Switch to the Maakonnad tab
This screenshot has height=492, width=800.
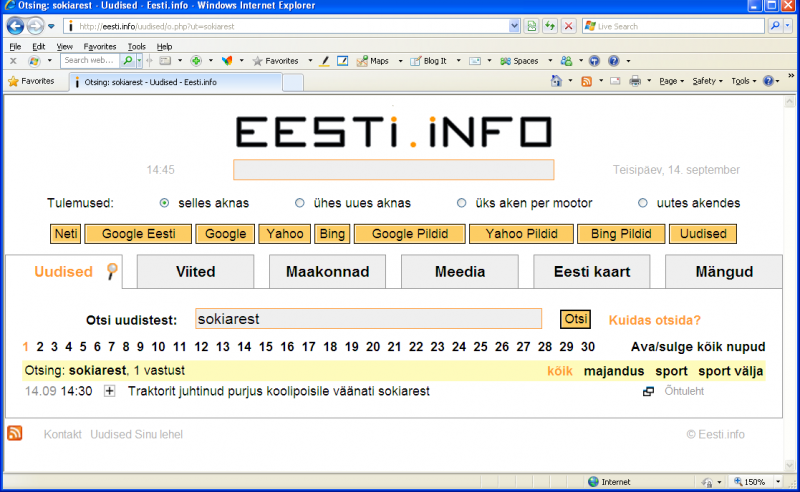click(328, 272)
